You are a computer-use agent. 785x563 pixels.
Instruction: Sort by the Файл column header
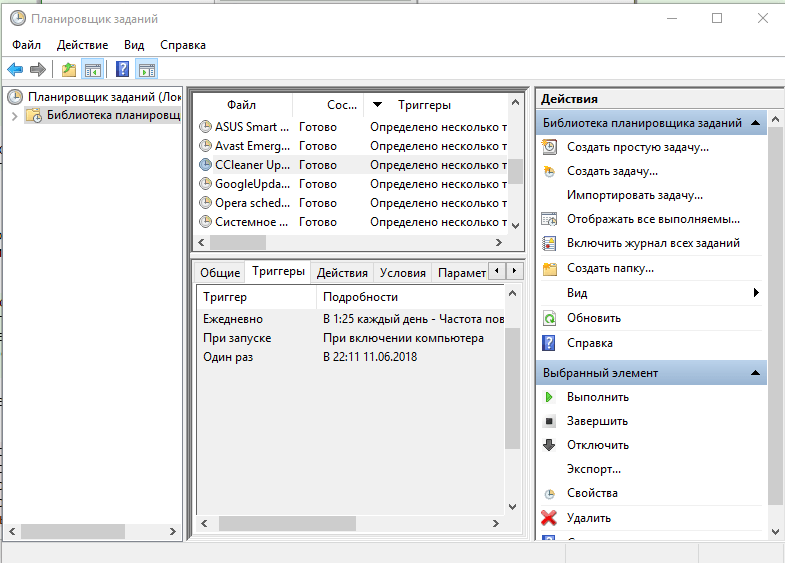[241, 105]
